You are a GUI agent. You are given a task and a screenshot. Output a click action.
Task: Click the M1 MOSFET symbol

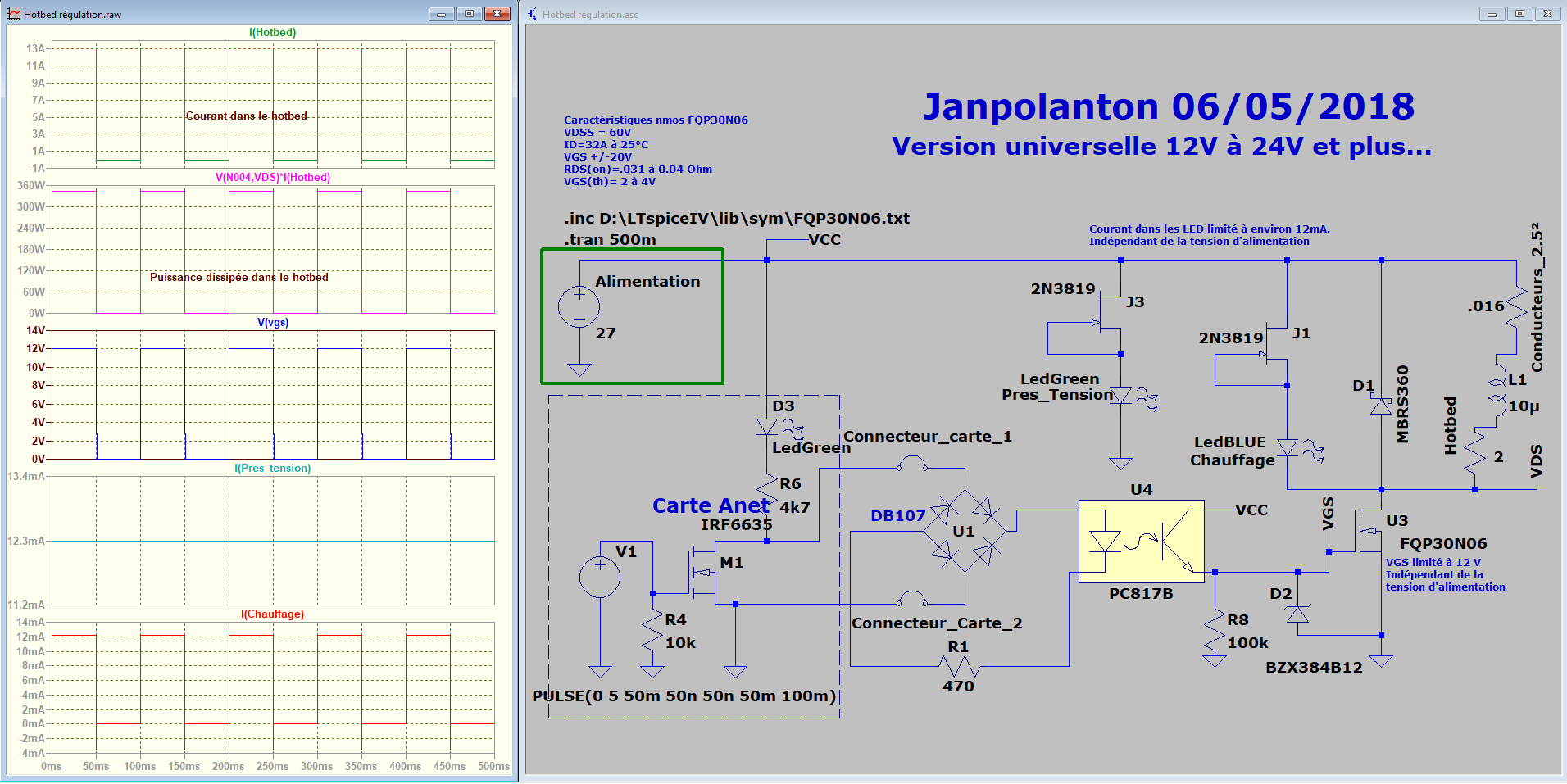(x=702, y=573)
